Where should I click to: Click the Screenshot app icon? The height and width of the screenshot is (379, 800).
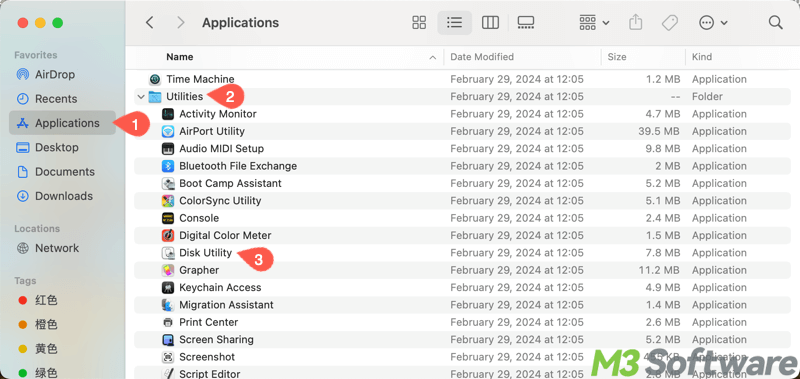(168, 357)
